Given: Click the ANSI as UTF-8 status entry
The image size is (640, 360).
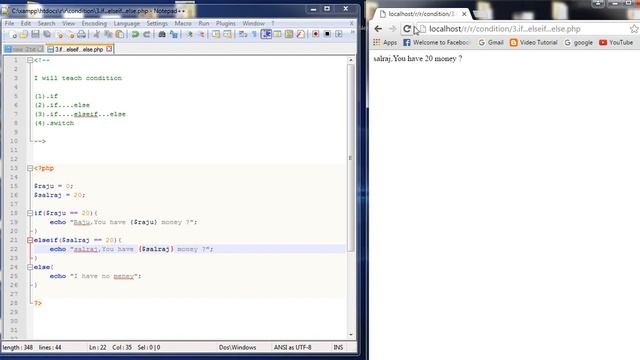Looking at the screenshot, I should [x=293, y=348].
